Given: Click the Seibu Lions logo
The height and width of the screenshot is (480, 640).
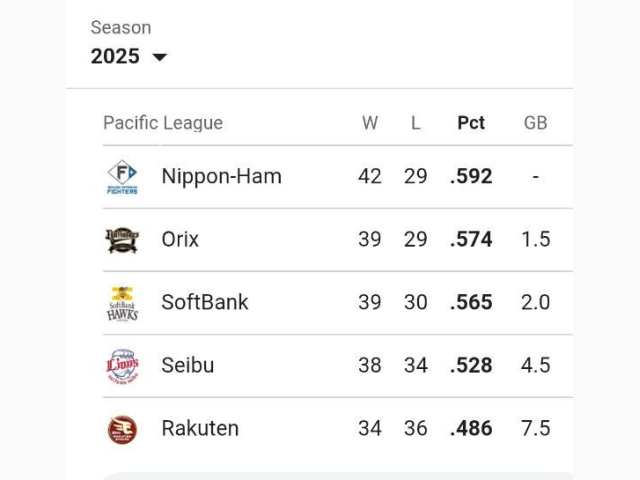Looking at the screenshot, I should (122, 366).
